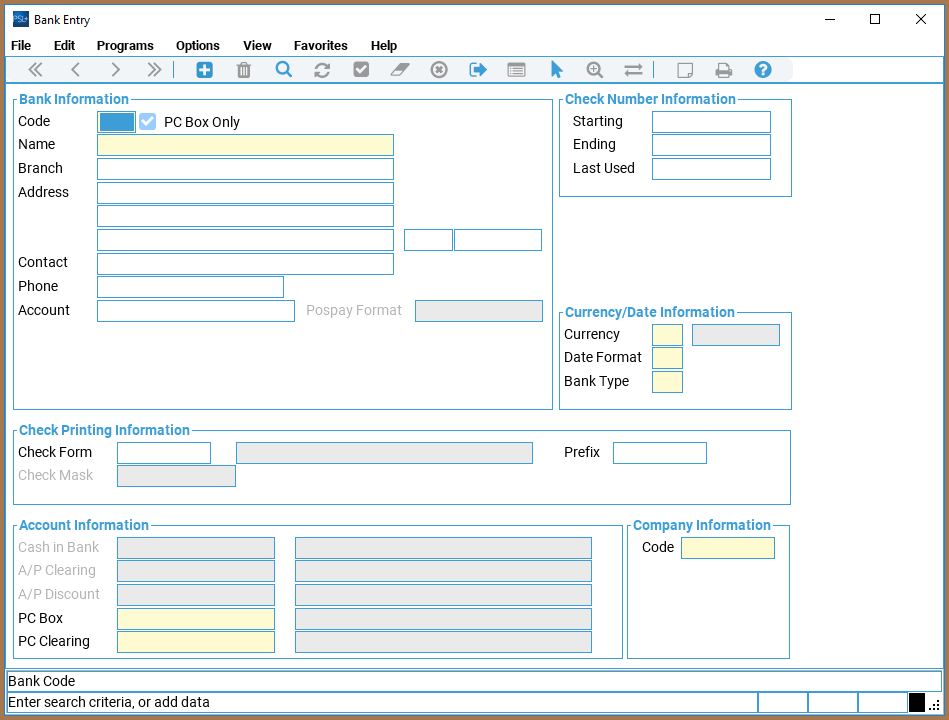
Task: Click the Print icon in toolbar
Action: click(724, 70)
